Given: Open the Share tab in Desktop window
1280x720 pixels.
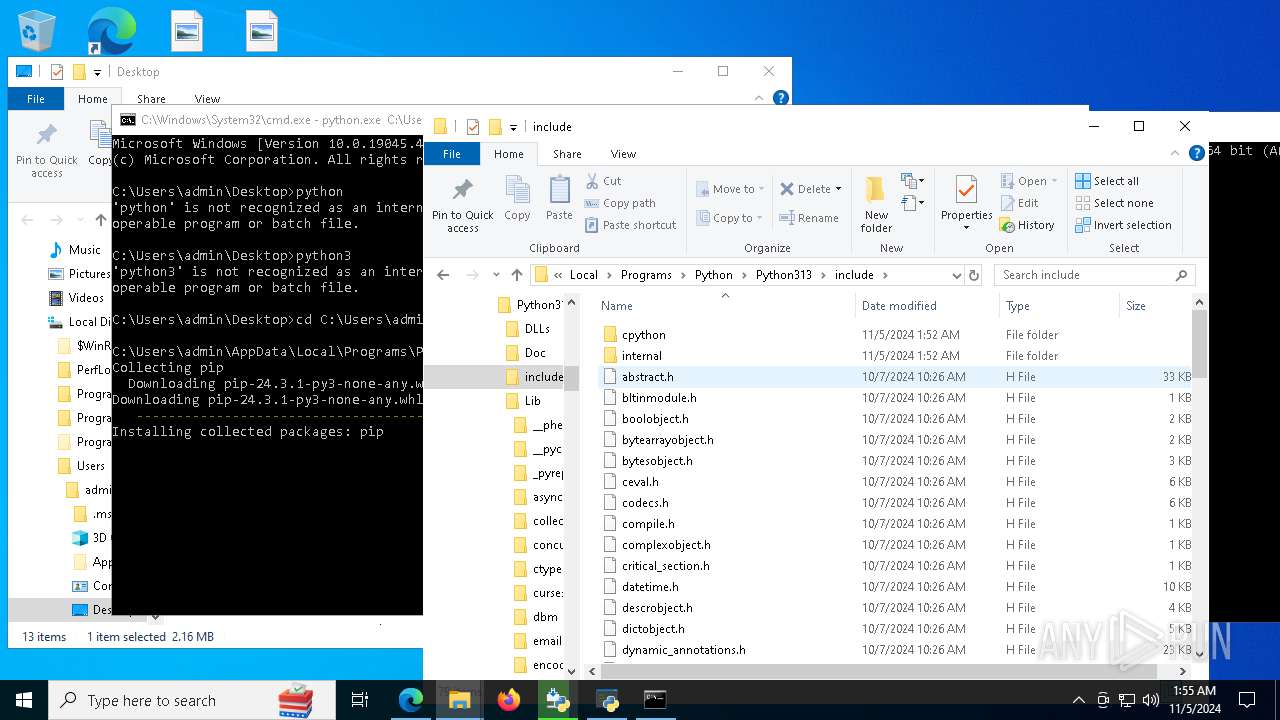Looking at the screenshot, I should click(151, 99).
